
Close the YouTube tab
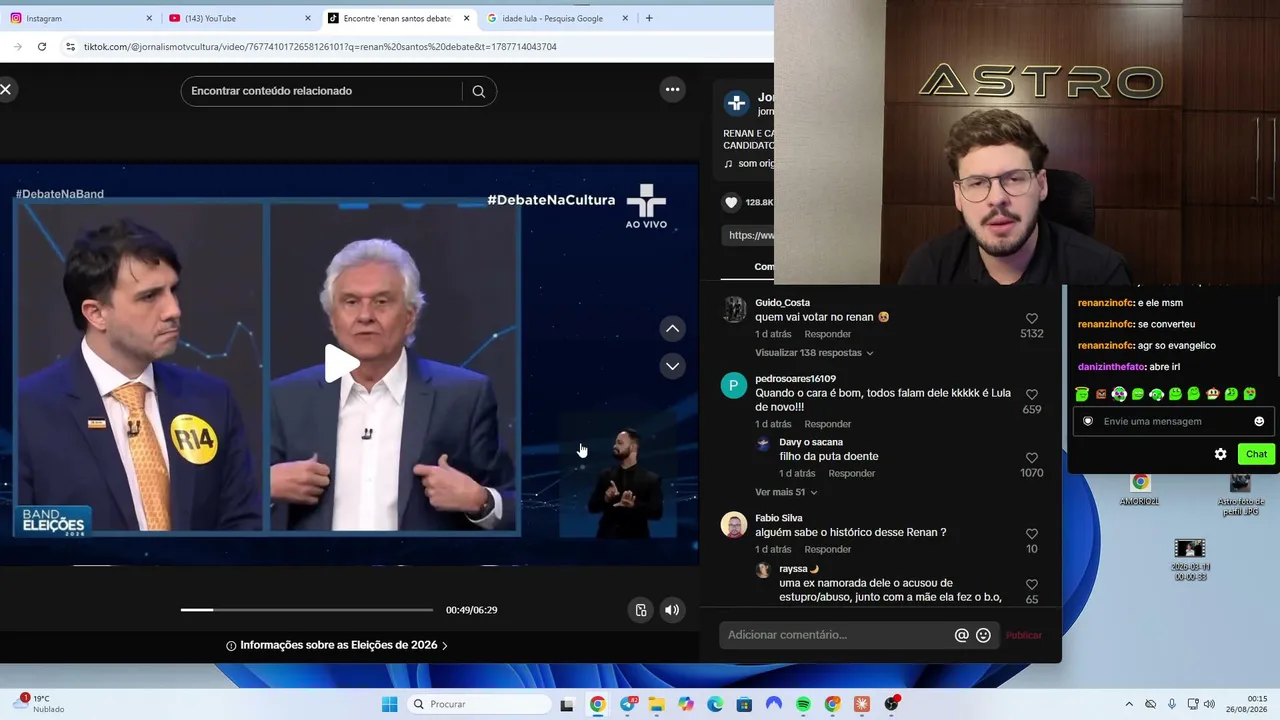(x=308, y=18)
